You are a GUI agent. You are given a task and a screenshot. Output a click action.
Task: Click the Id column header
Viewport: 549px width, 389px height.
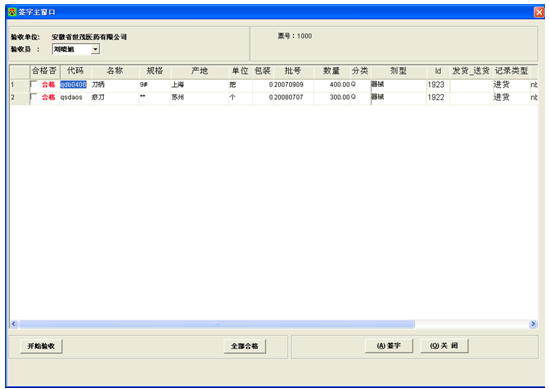coord(438,71)
